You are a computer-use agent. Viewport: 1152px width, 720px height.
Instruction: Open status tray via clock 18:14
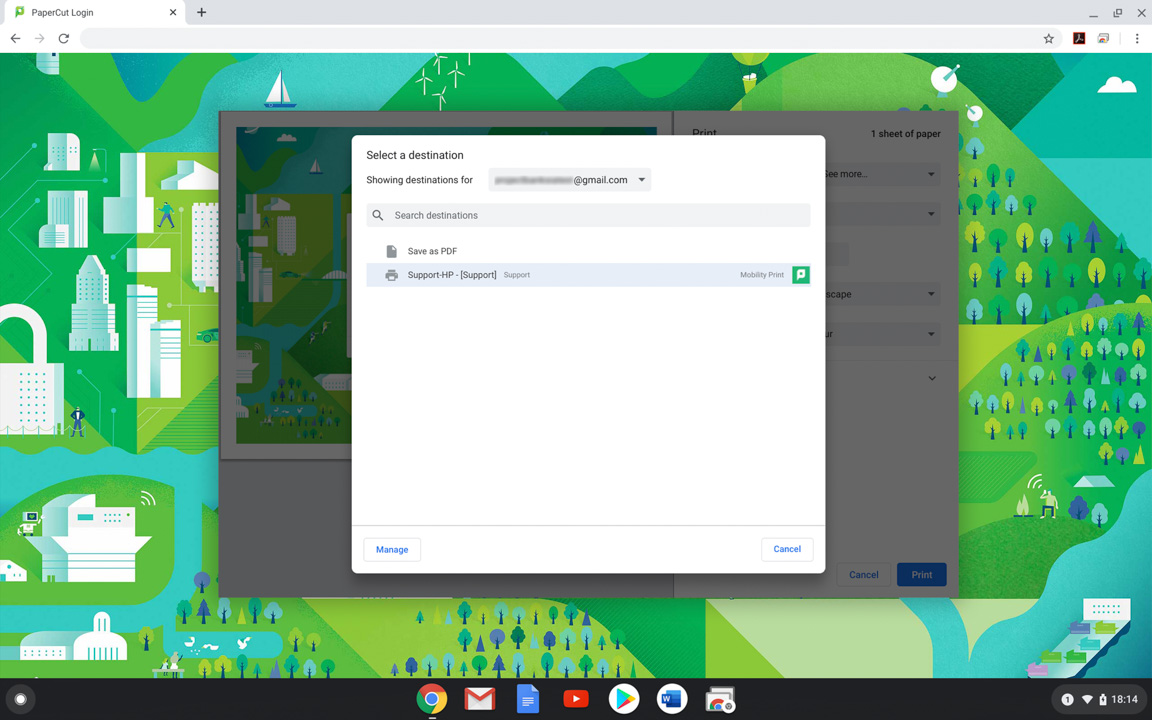(1124, 699)
